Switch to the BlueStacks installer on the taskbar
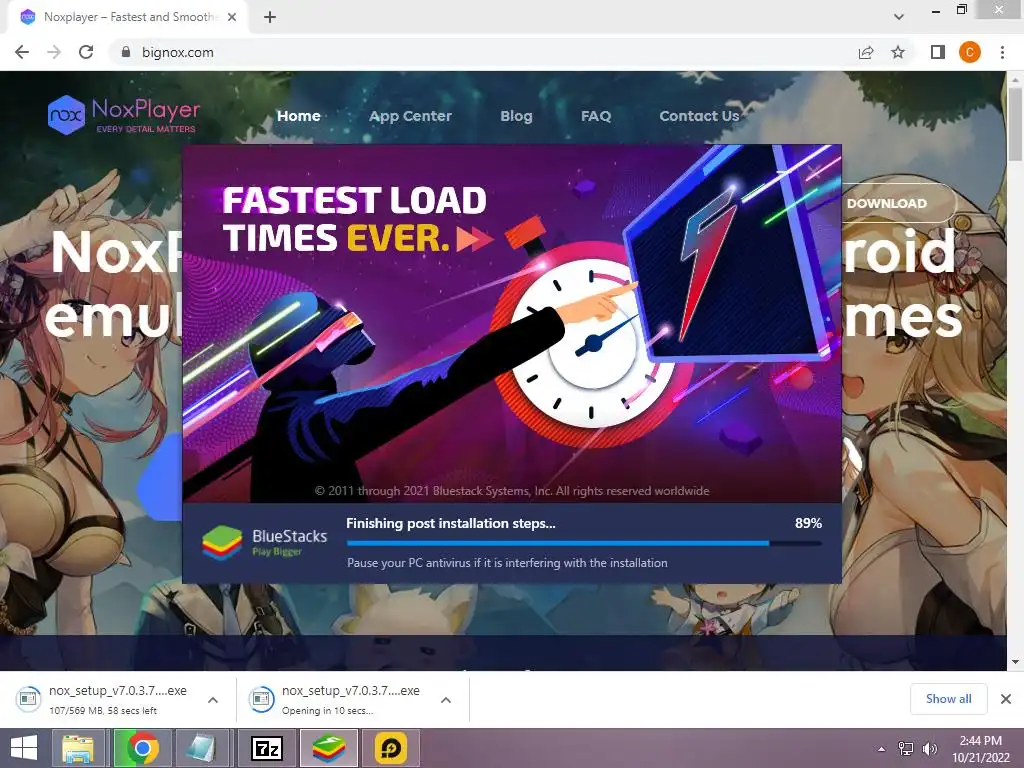This screenshot has height=768, width=1024. point(329,748)
